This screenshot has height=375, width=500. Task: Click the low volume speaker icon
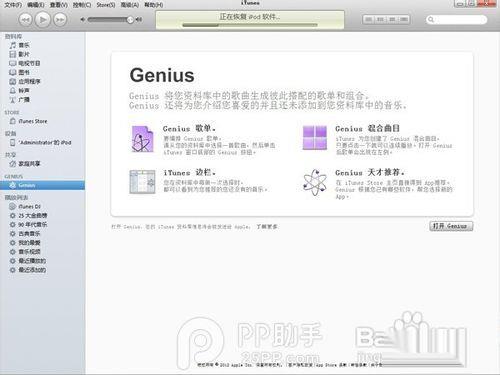[x=83, y=20]
